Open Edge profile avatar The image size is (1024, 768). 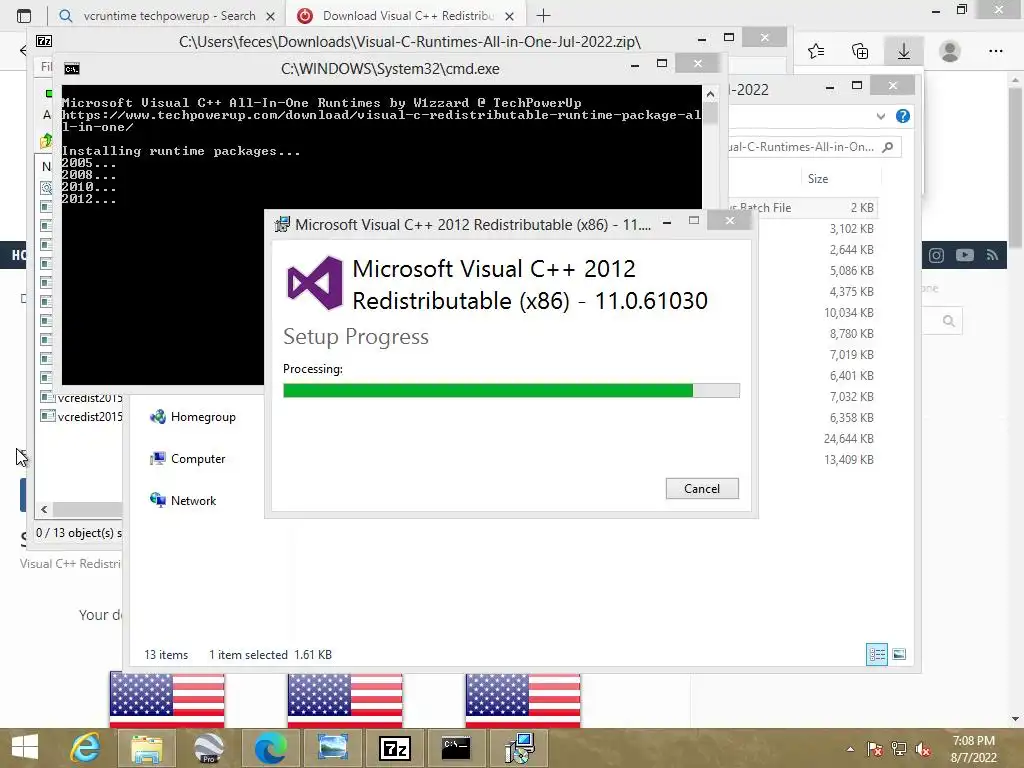[950, 51]
